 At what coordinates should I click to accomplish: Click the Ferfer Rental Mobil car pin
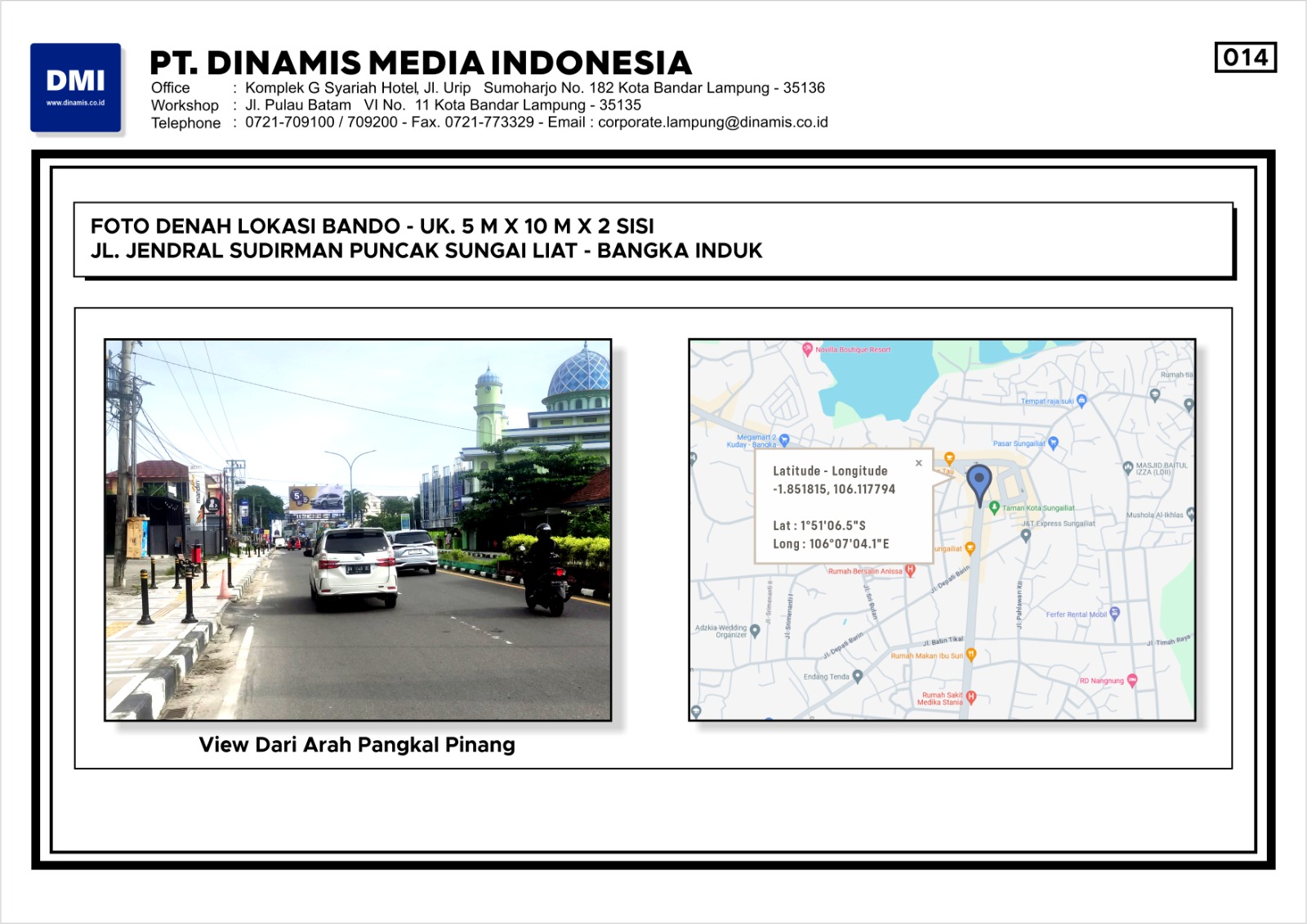point(1114,614)
